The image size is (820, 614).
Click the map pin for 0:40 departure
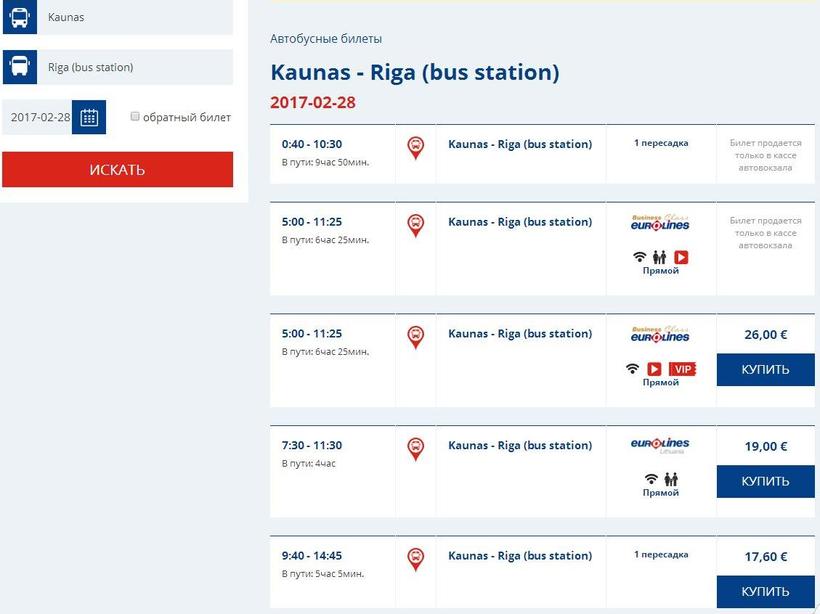pyautogui.click(x=416, y=148)
